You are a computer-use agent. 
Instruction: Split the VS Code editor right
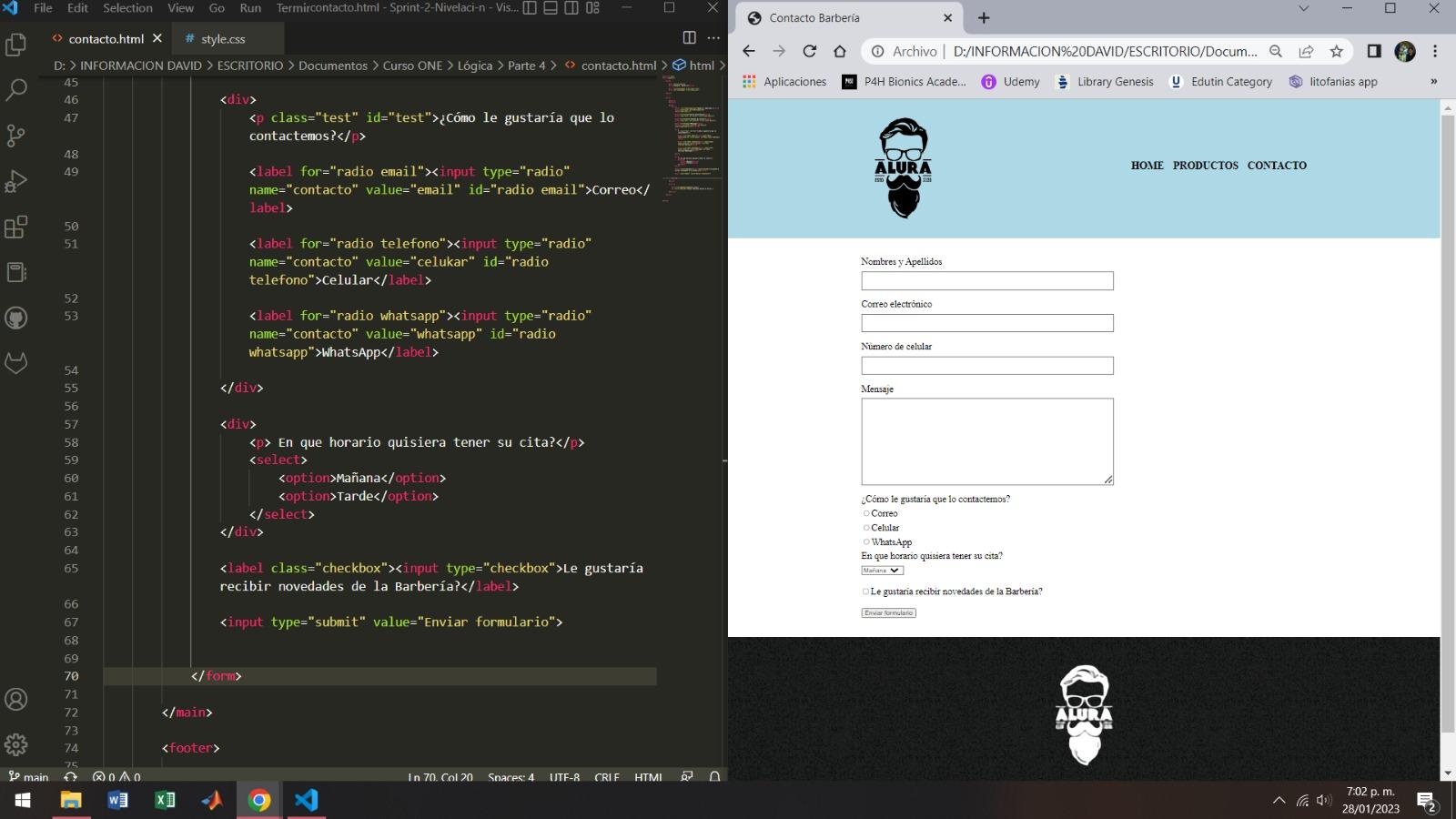click(689, 38)
